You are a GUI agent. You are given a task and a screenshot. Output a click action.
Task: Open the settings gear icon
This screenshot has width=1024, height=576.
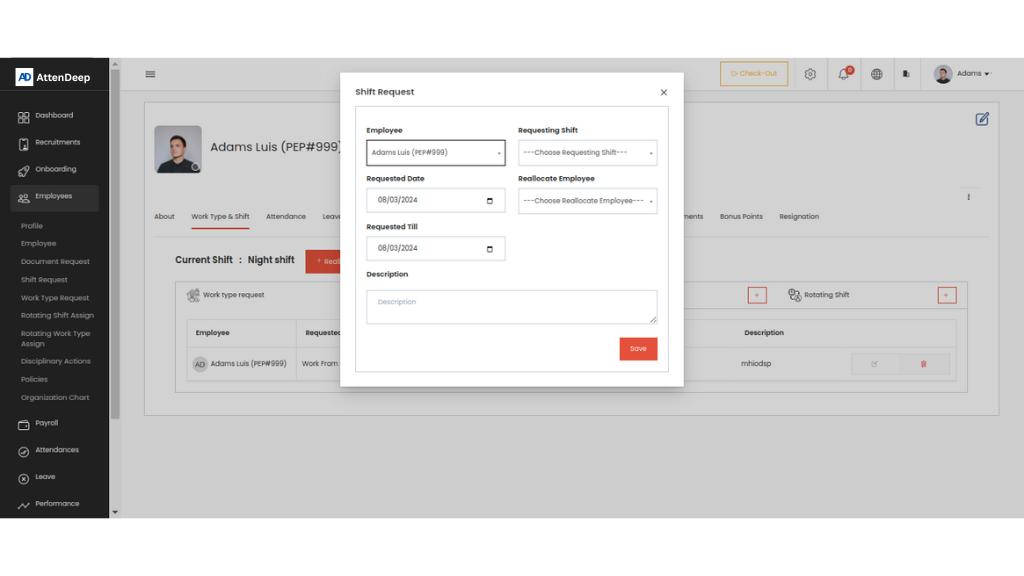click(x=810, y=74)
